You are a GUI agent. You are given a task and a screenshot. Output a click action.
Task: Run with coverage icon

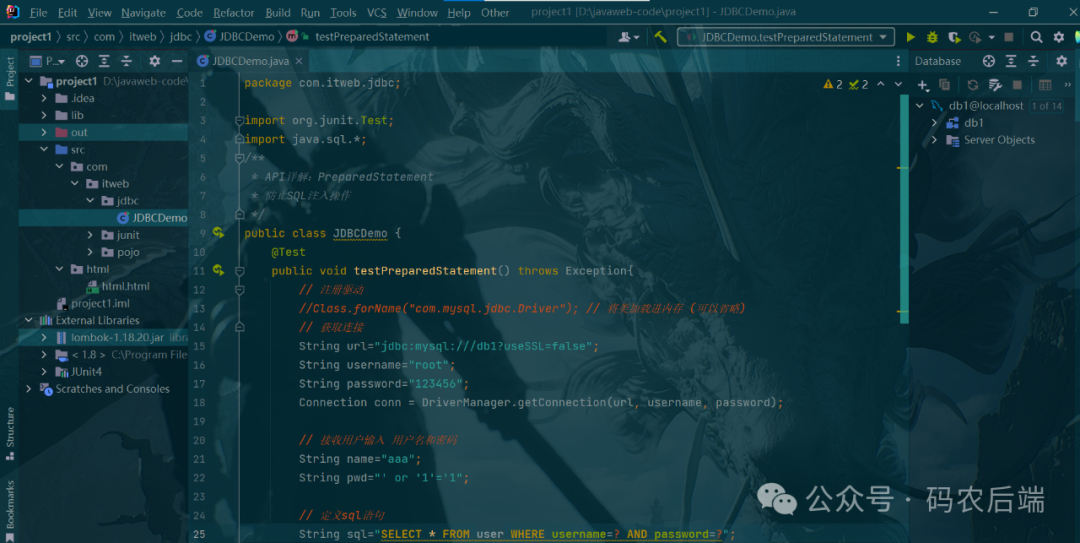point(954,37)
